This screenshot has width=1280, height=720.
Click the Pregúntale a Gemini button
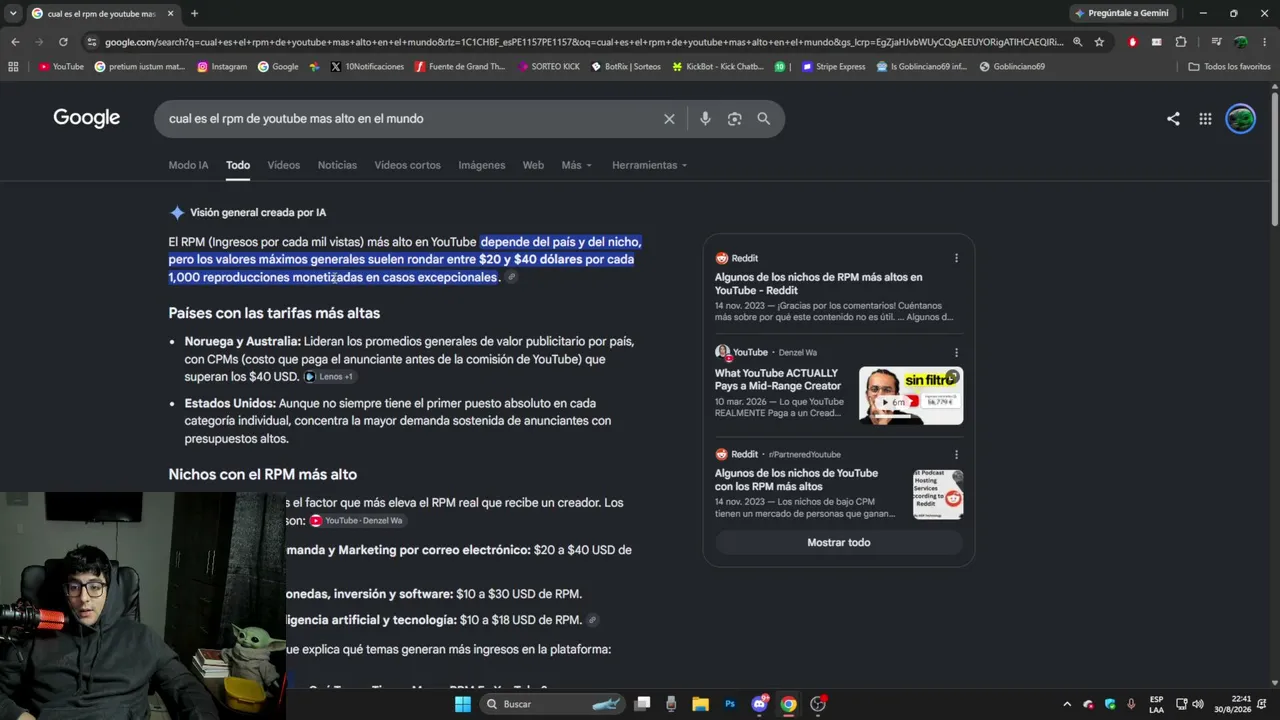pyautogui.click(x=1121, y=13)
